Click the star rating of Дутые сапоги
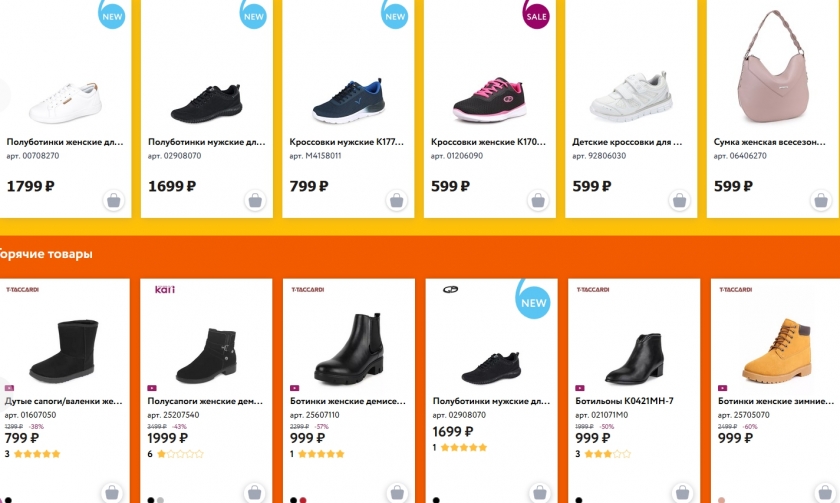 tap(39, 454)
